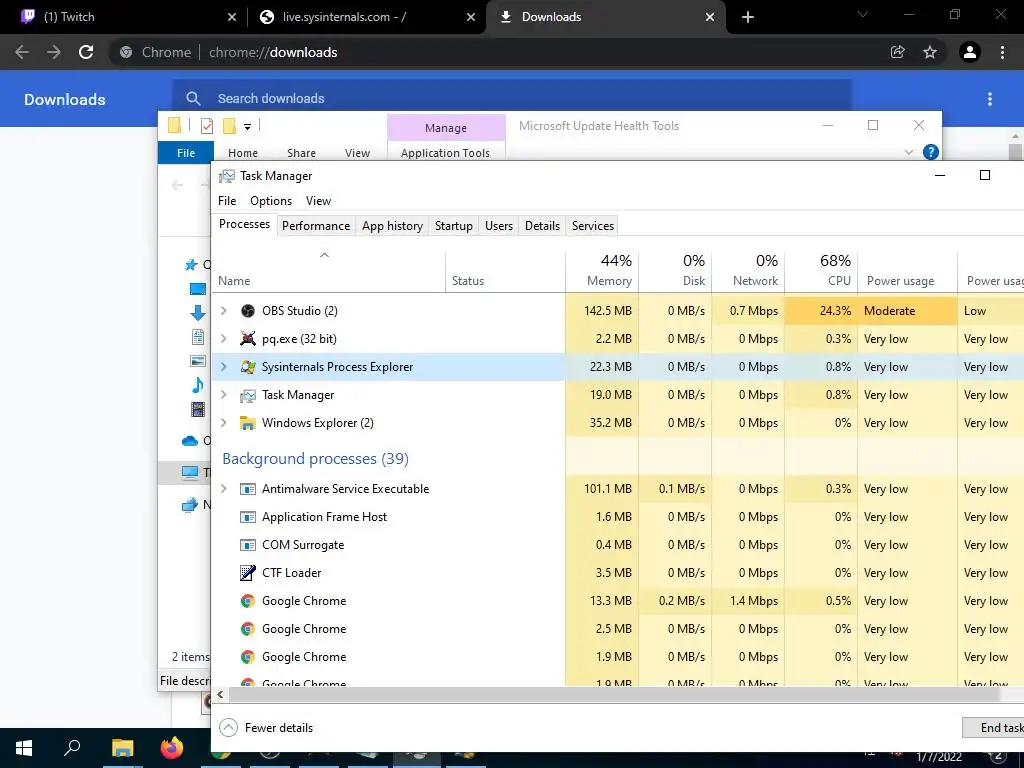The image size is (1024, 768).
Task: Open the Explorer Share ribbon tab
Action: point(301,153)
